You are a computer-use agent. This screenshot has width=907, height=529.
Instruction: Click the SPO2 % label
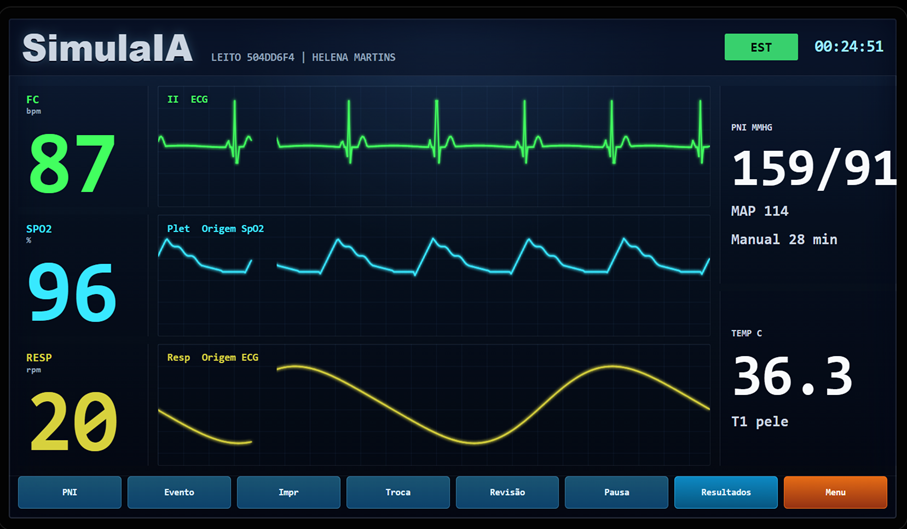coord(39,233)
